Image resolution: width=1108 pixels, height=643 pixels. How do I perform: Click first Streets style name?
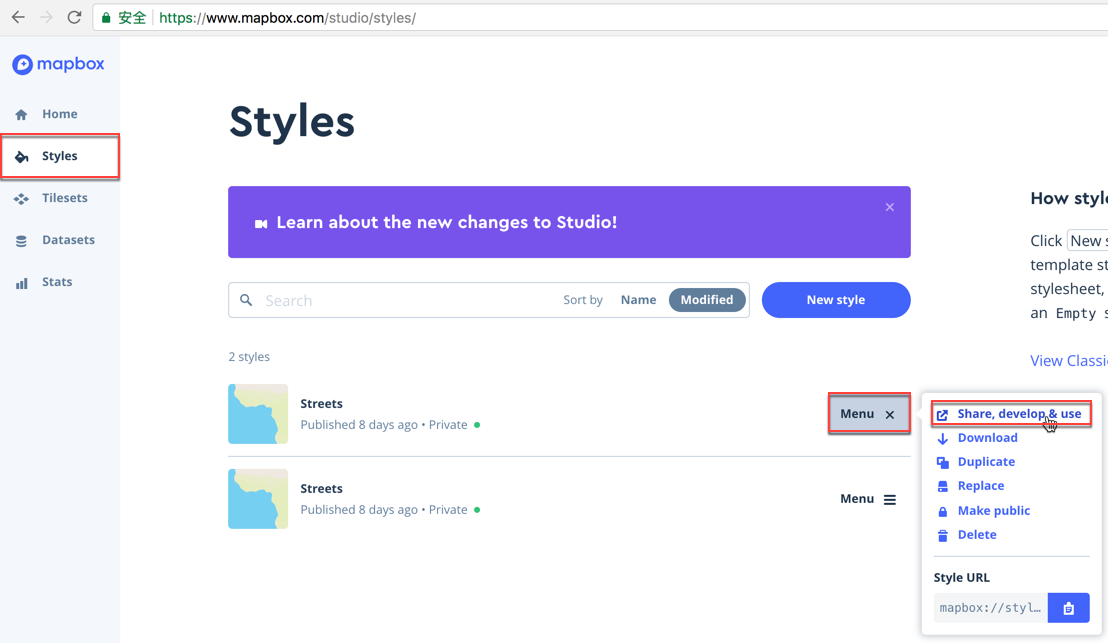[x=322, y=403]
